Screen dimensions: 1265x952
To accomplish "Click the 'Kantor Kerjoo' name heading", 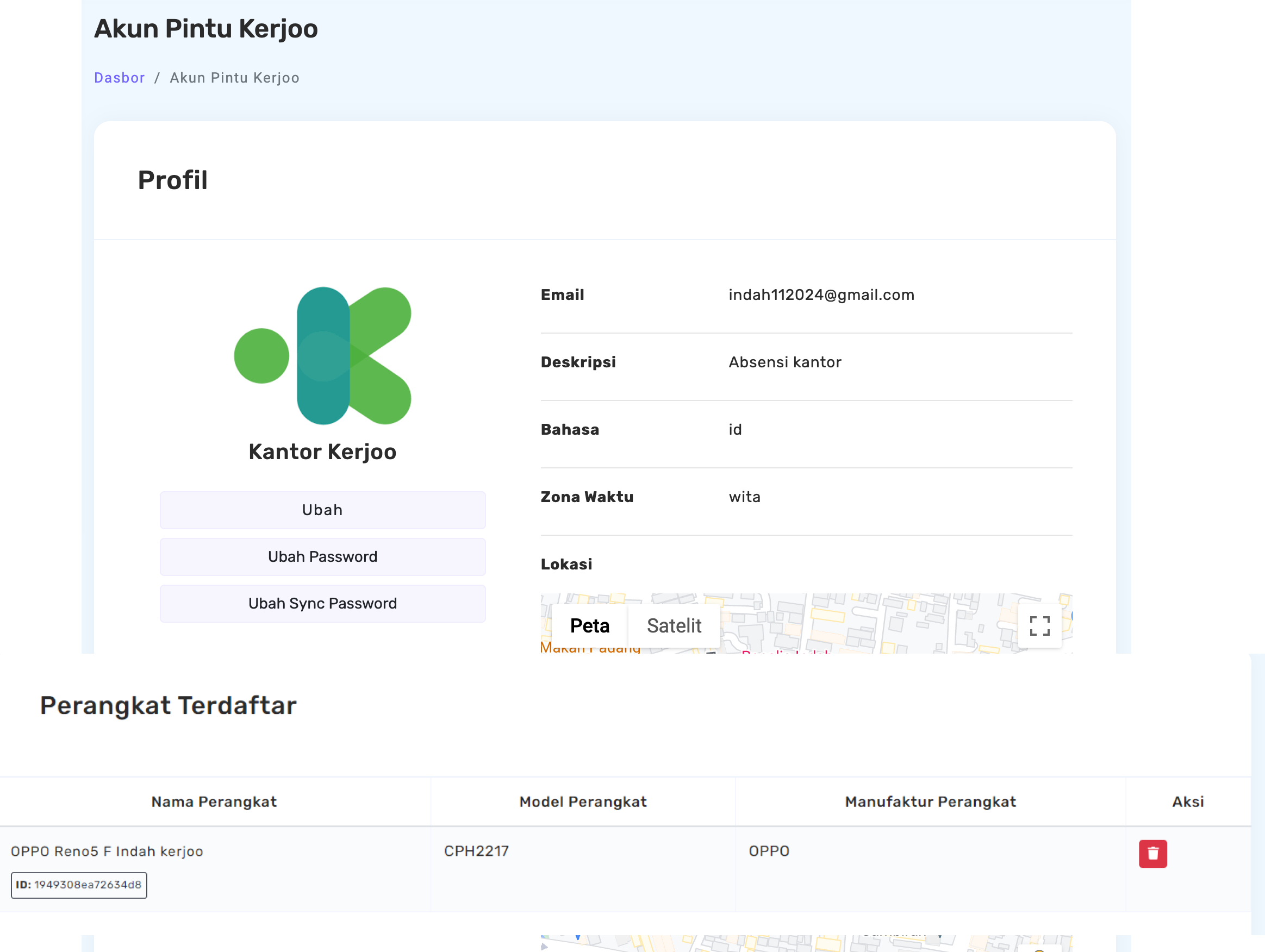I will 322,452.
